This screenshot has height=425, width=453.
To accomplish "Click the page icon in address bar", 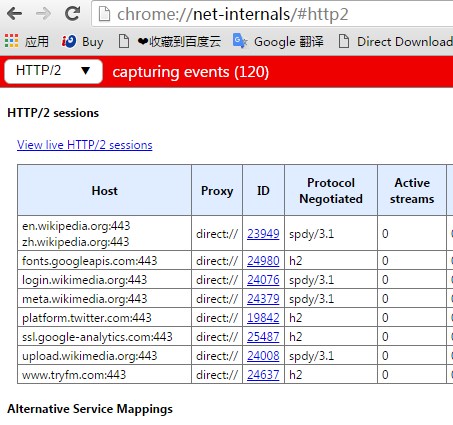I will pyautogui.click(x=104, y=14).
